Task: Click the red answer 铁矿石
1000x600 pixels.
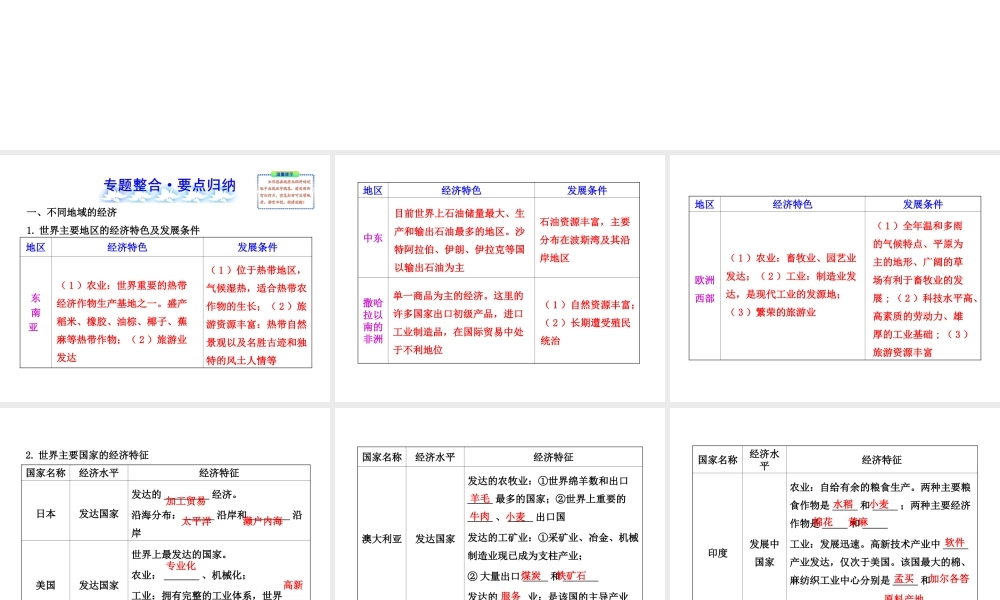Action: 572,576
